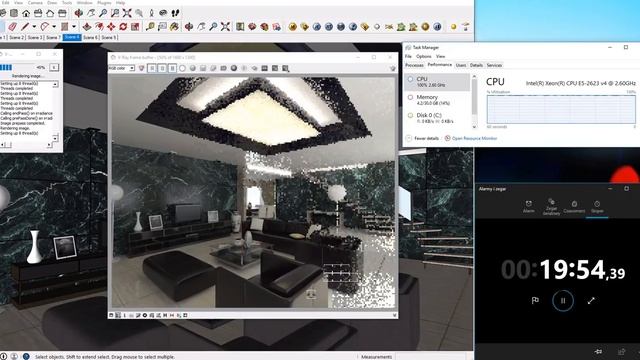This screenshot has height=360, width=640.
Task: Open Plugins menu in SketchUp
Action: coord(104,2)
